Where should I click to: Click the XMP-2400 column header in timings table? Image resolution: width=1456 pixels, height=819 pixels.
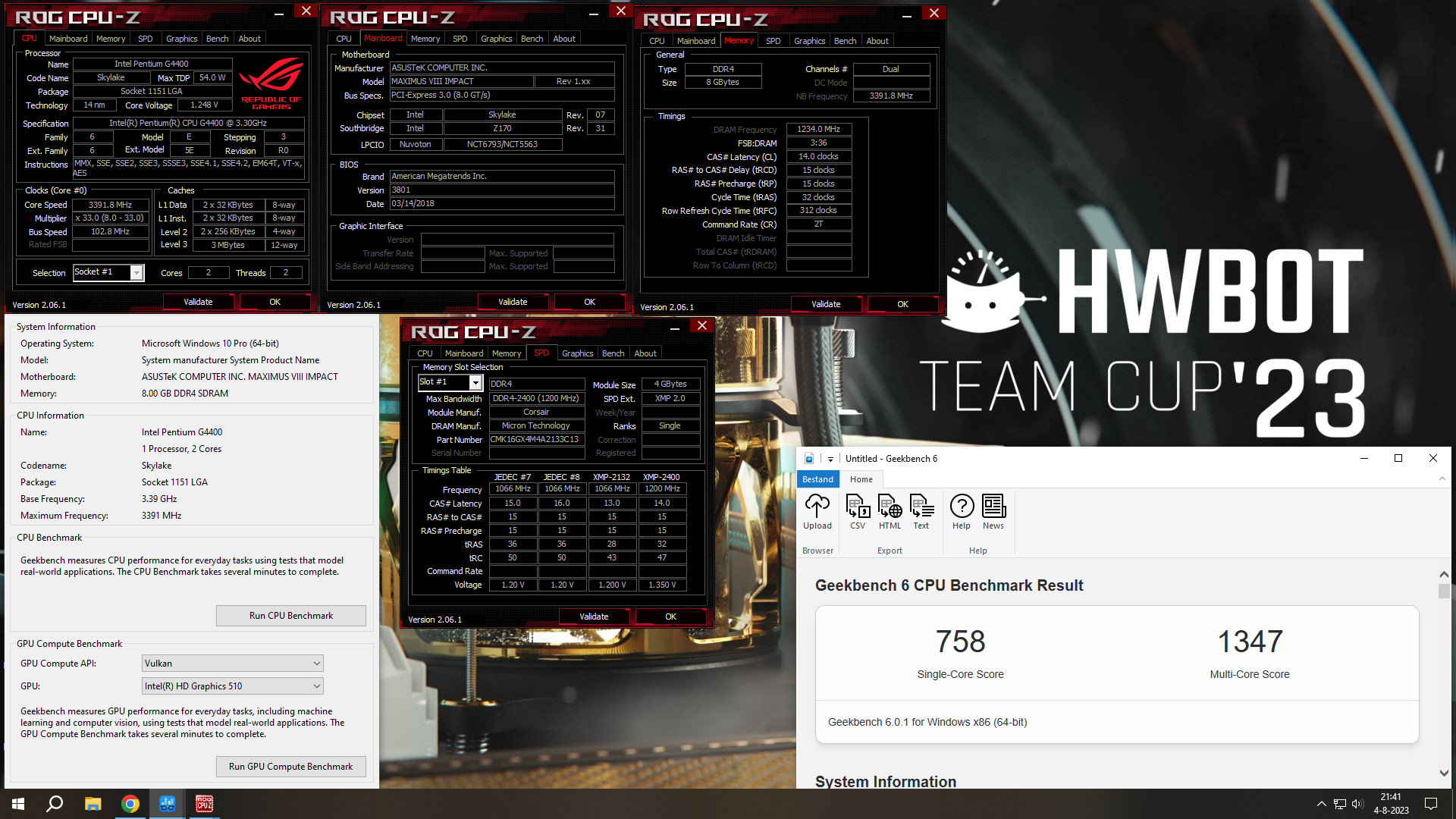(661, 477)
